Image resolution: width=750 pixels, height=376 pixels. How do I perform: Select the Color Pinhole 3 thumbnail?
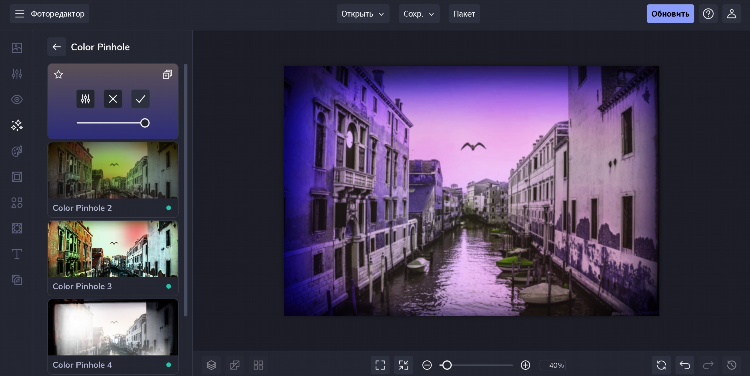pos(113,258)
